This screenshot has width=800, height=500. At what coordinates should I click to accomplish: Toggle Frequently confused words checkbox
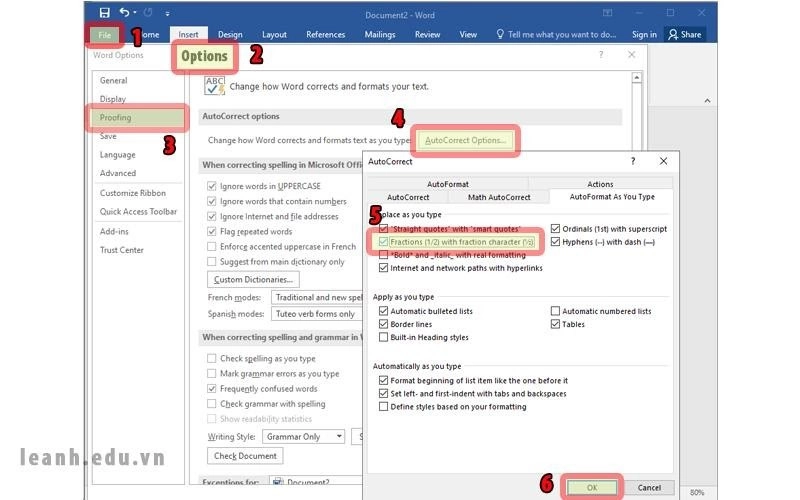point(212,388)
